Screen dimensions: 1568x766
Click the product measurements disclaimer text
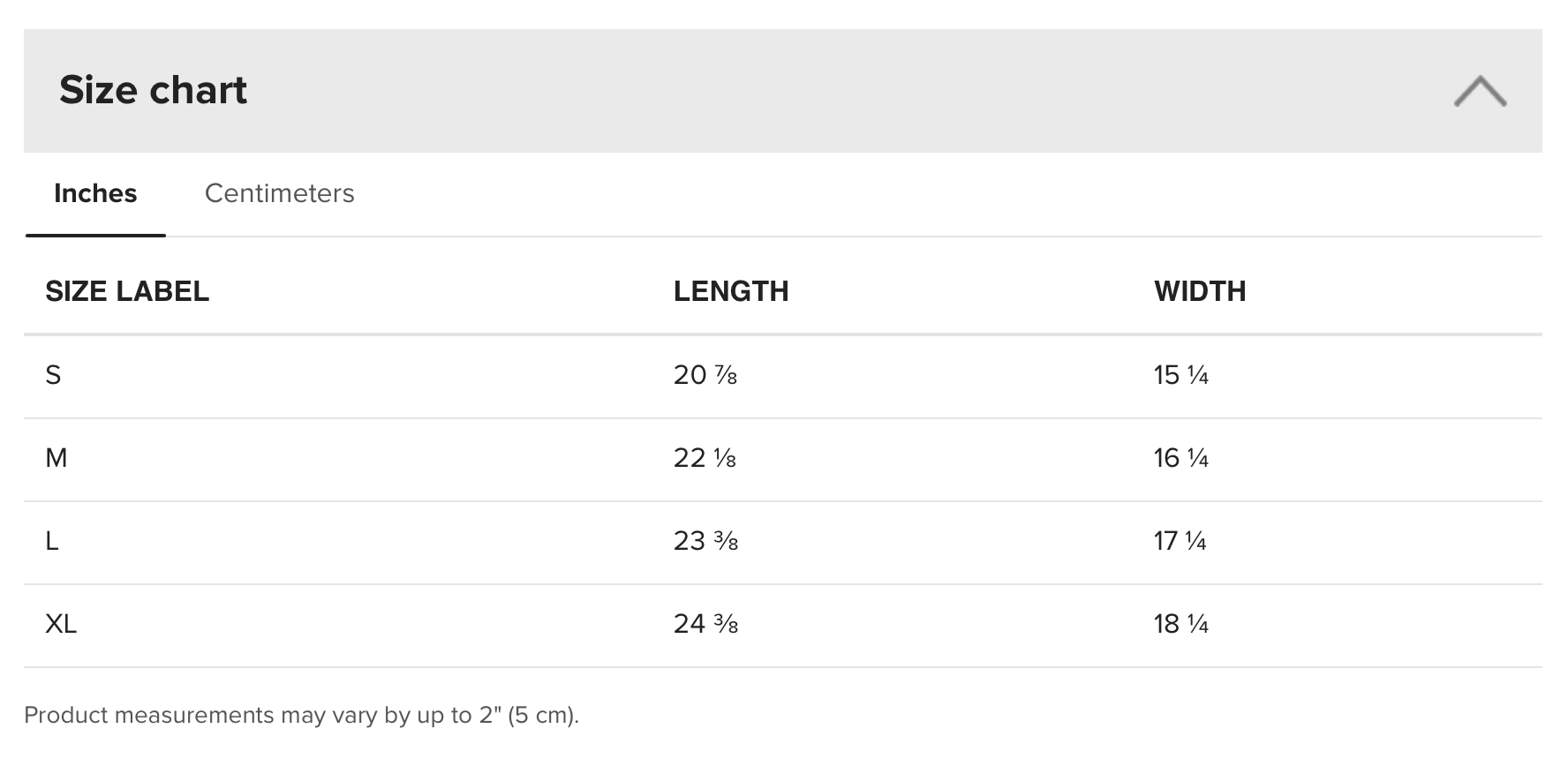click(x=301, y=715)
